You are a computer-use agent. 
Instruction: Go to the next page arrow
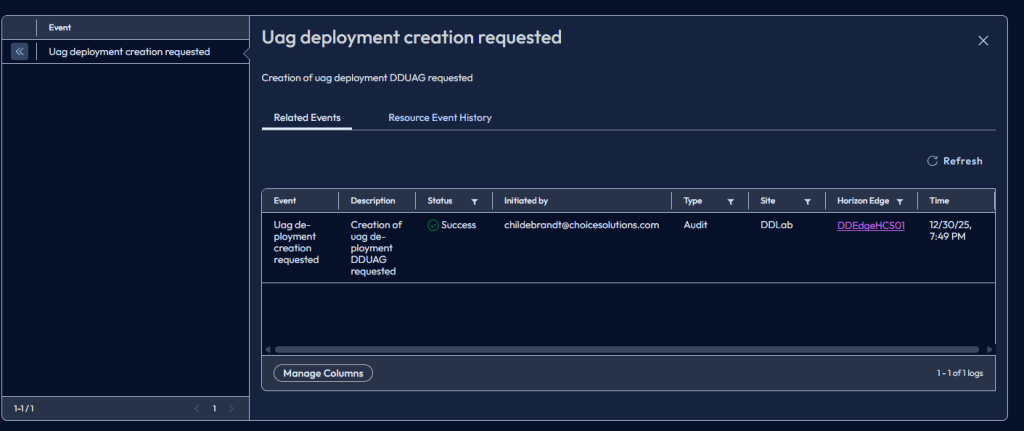[231, 408]
